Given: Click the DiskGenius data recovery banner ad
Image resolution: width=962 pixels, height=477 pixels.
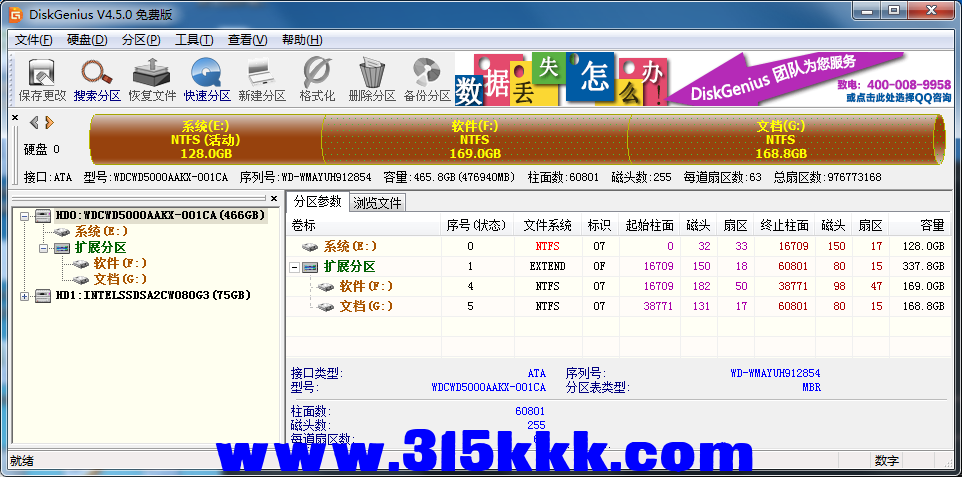Looking at the screenshot, I should point(703,80).
